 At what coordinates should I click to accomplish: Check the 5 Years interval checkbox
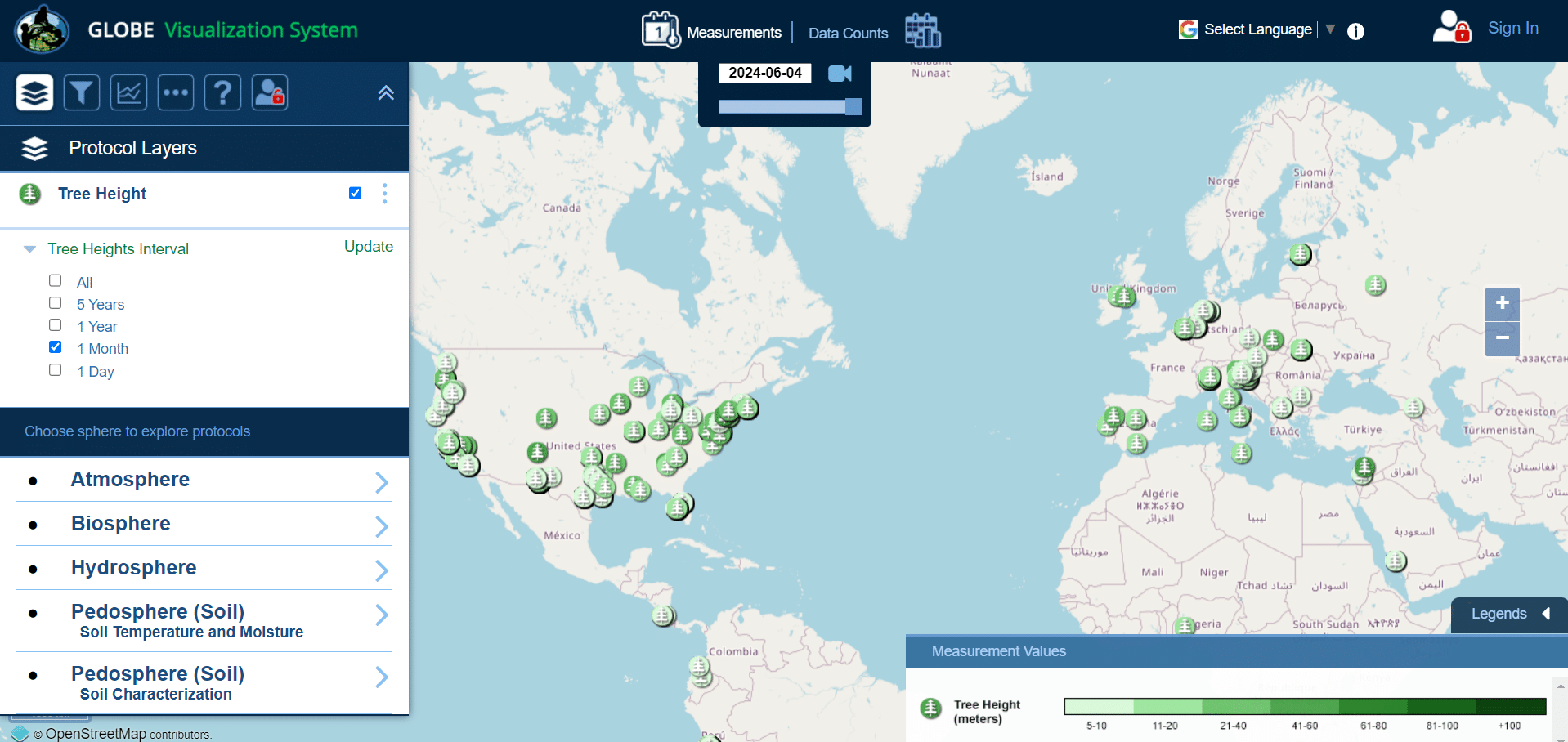[56, 303]
